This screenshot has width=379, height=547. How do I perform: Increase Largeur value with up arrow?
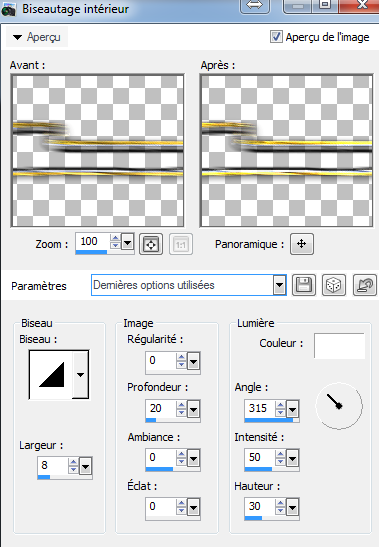(73, 462)
